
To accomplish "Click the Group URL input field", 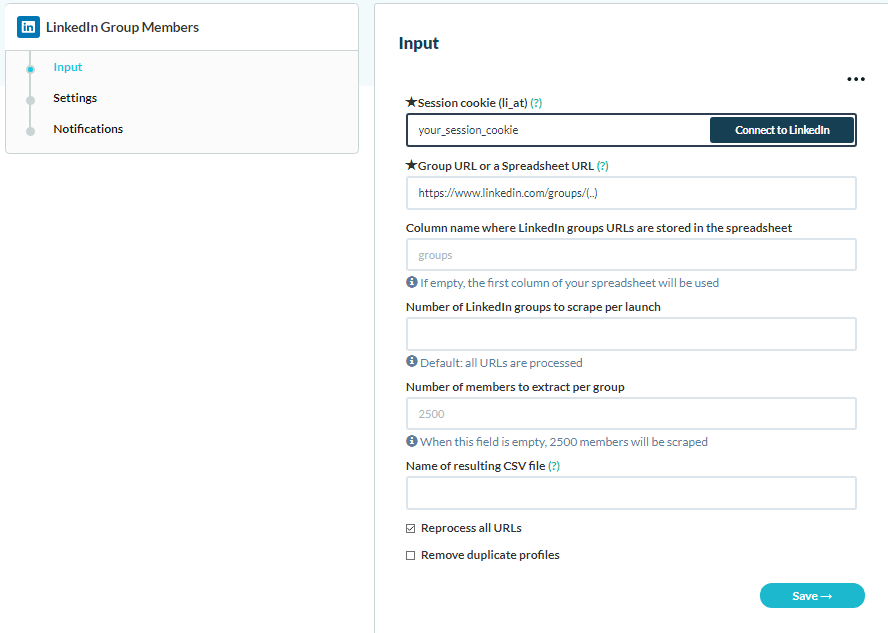I will [631, 193].
